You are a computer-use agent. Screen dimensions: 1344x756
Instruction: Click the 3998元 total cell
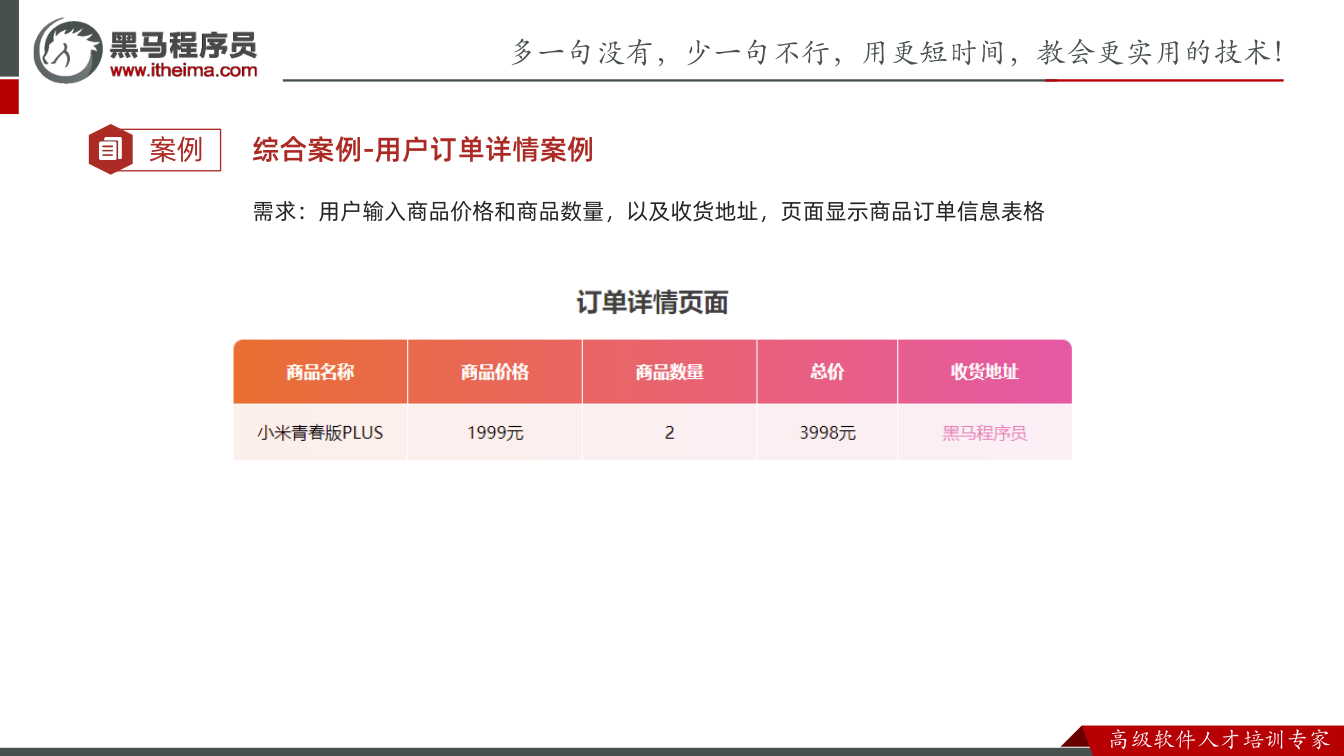click(x=827, y=433)
